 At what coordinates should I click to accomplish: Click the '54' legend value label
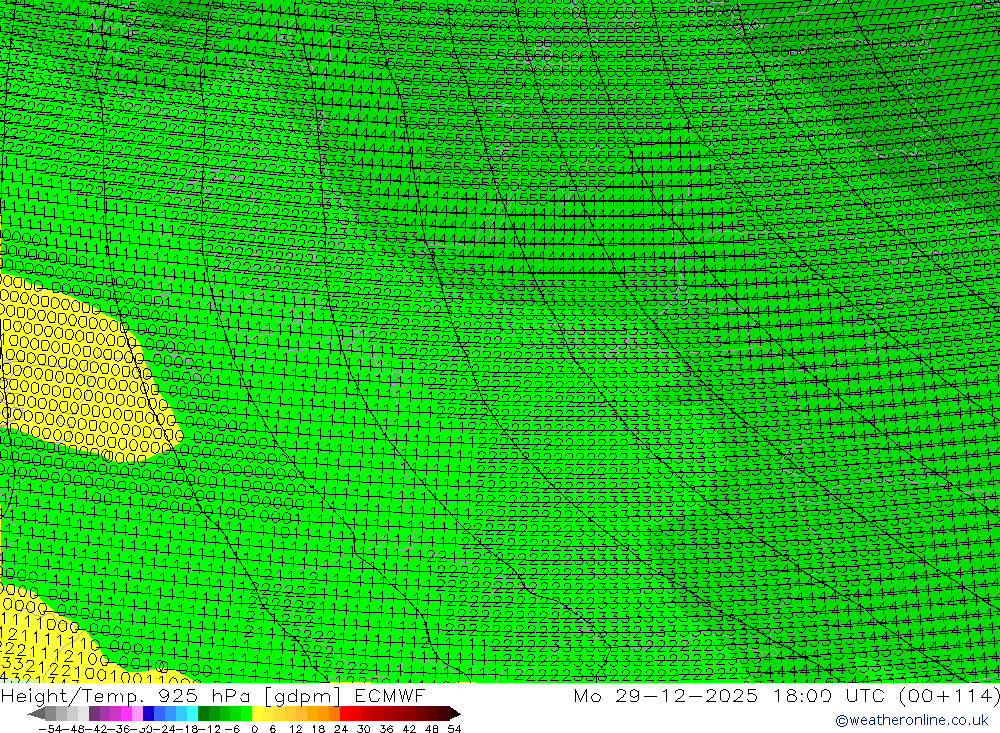pos(454,729)
